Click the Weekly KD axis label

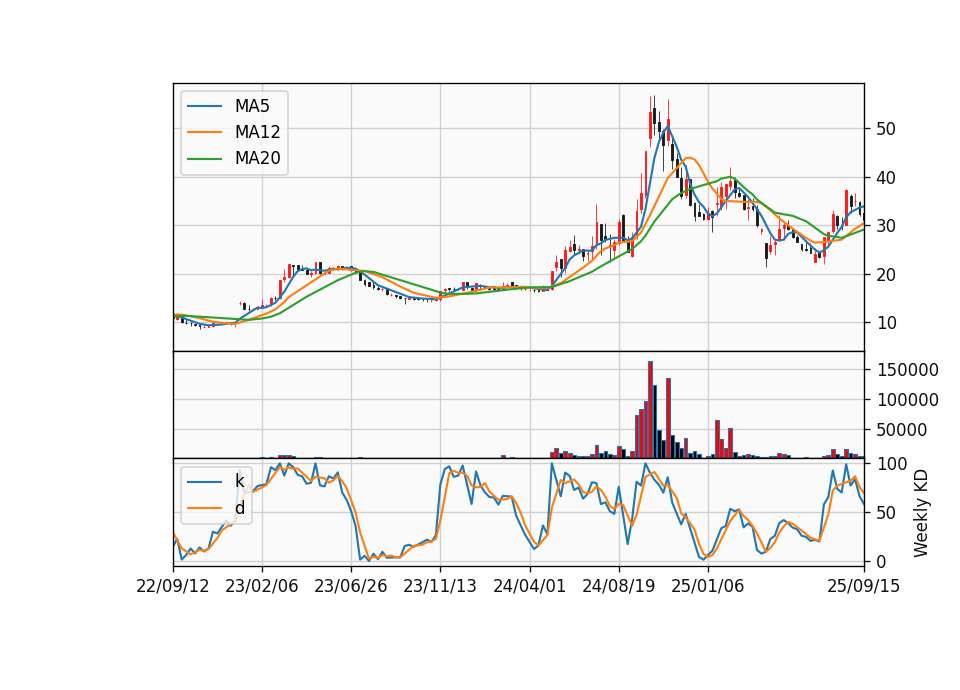[921, 513]
